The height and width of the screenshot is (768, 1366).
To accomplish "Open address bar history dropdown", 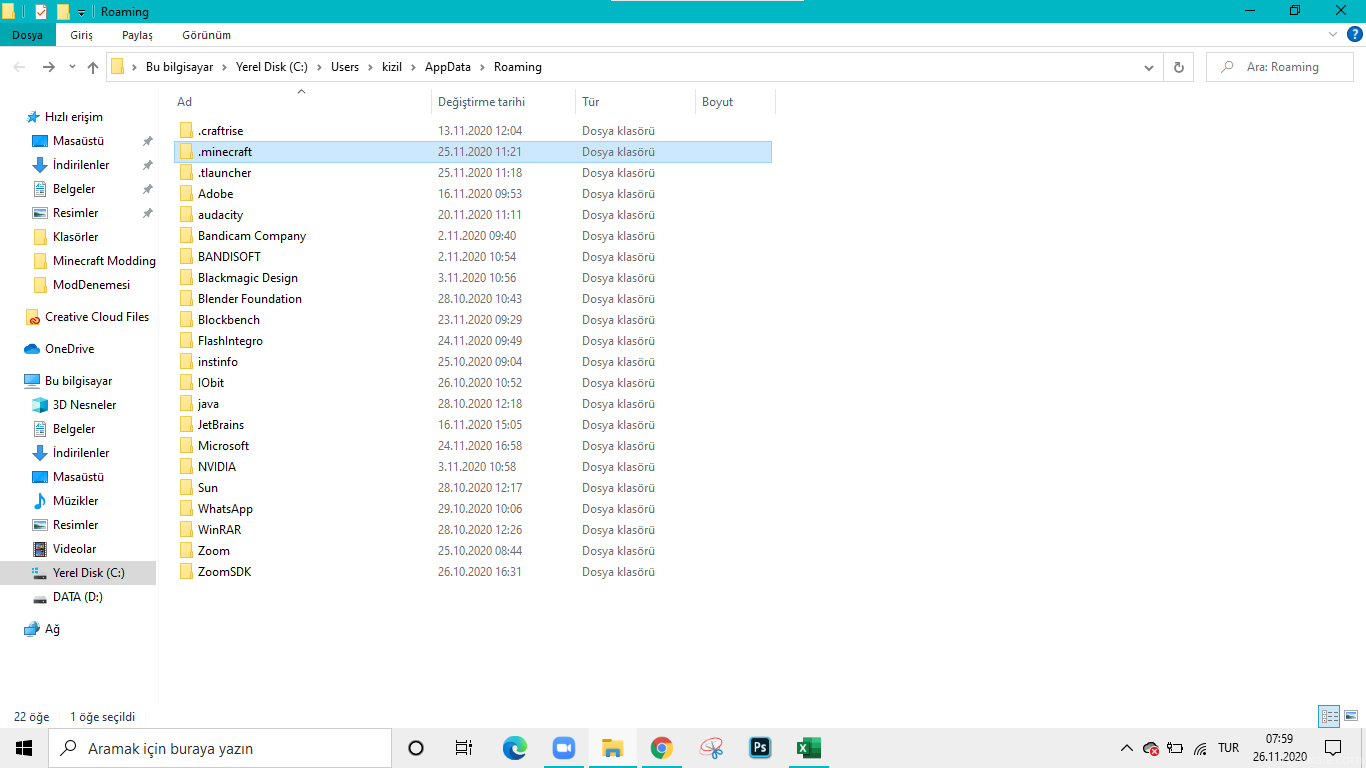I will (1148, 67).
